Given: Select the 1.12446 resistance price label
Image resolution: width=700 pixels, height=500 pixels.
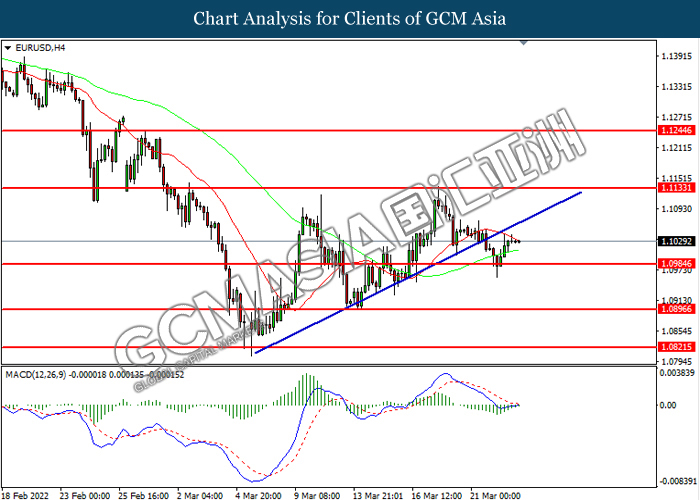Looking at the screenshot, I should [676, 130].
